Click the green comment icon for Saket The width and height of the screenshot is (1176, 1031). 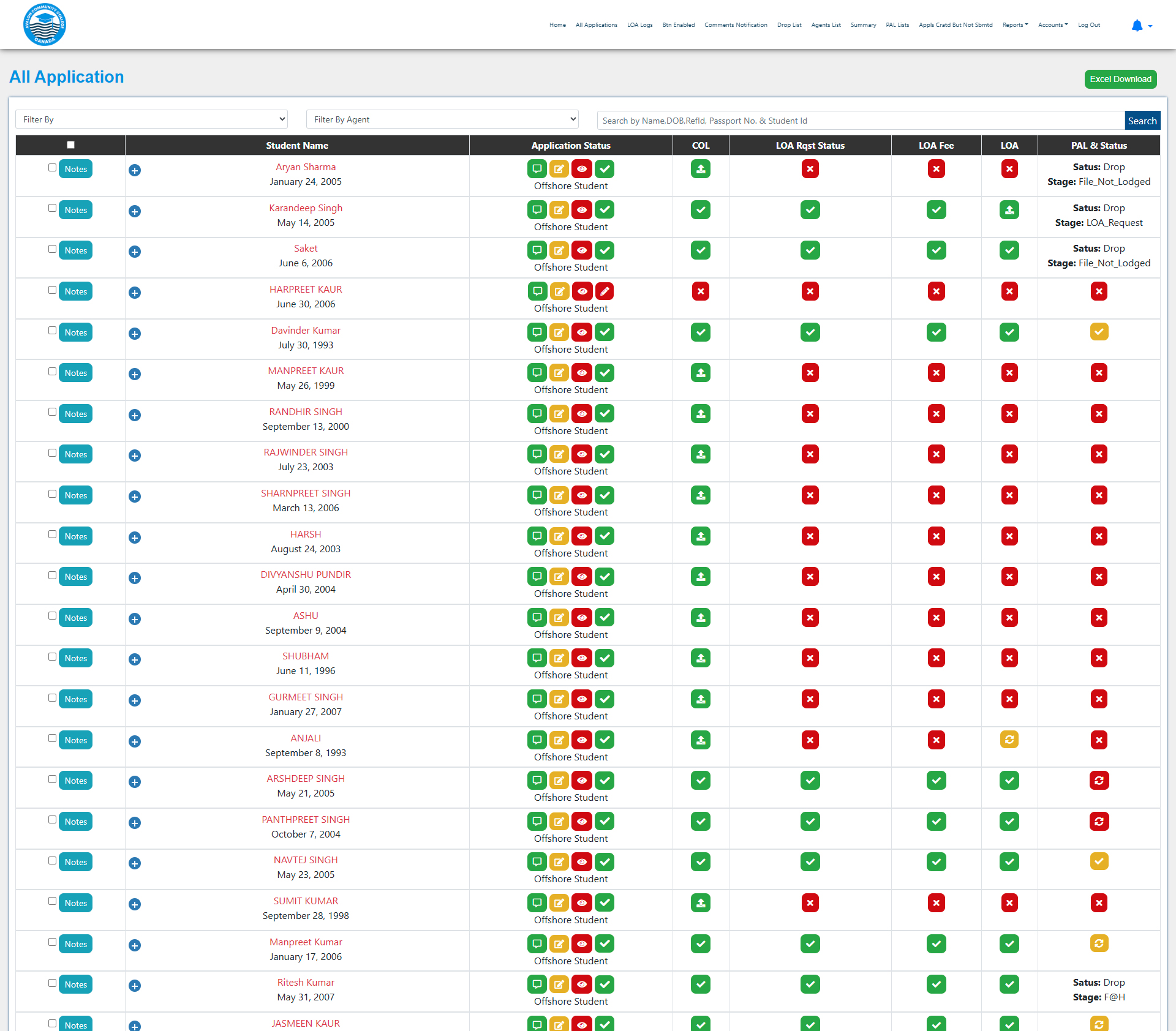pos(537,250)
